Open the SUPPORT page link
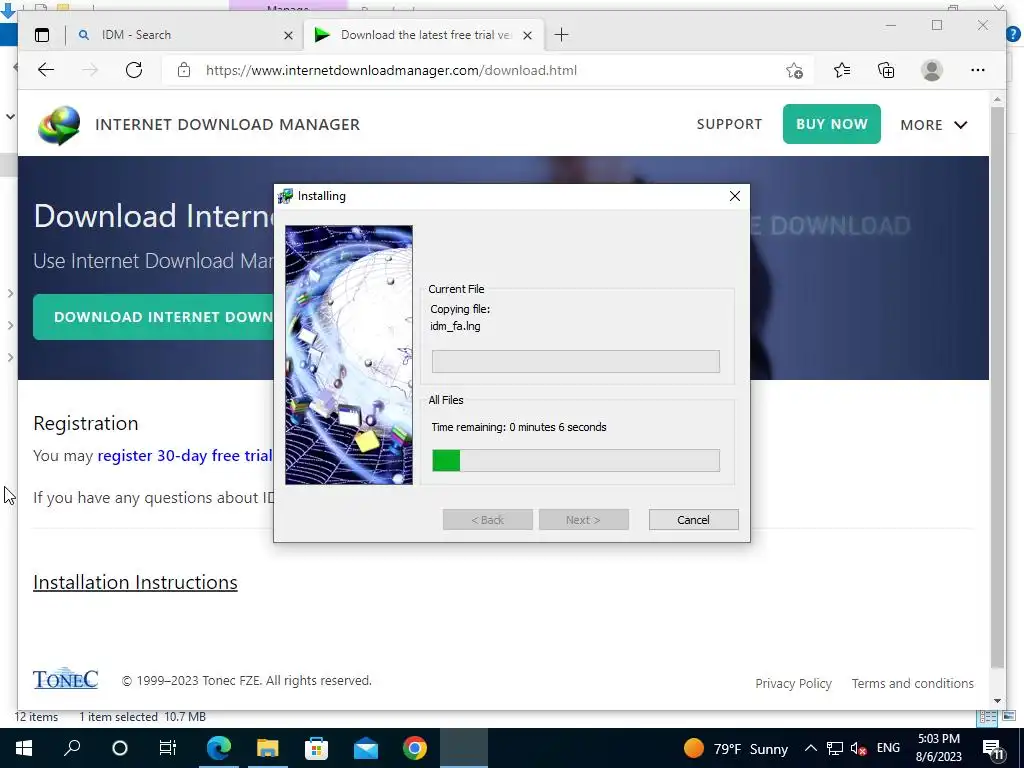This screenshot has width=1024, height=768. 729,124
